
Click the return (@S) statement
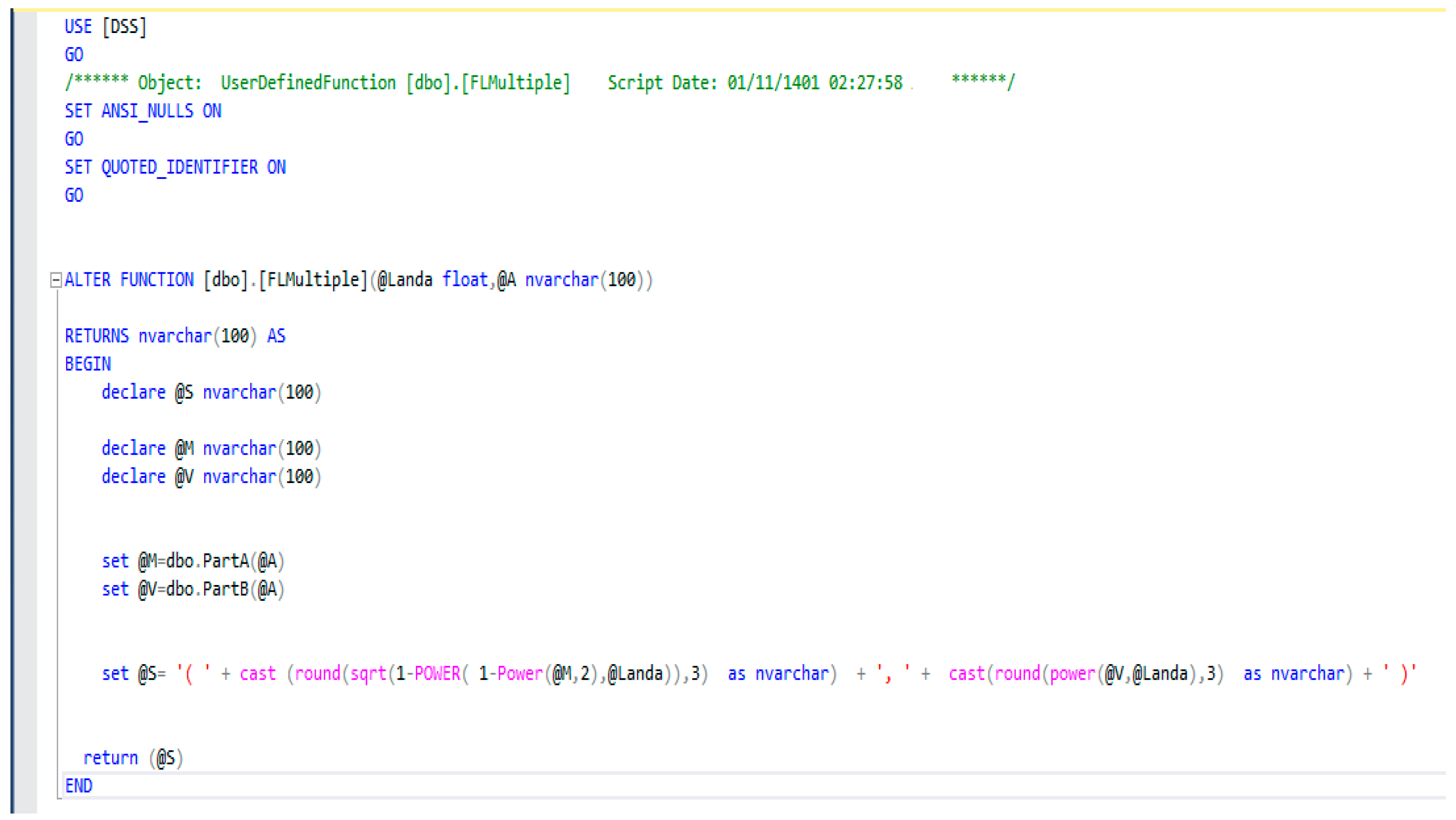[x=133, y=758]
